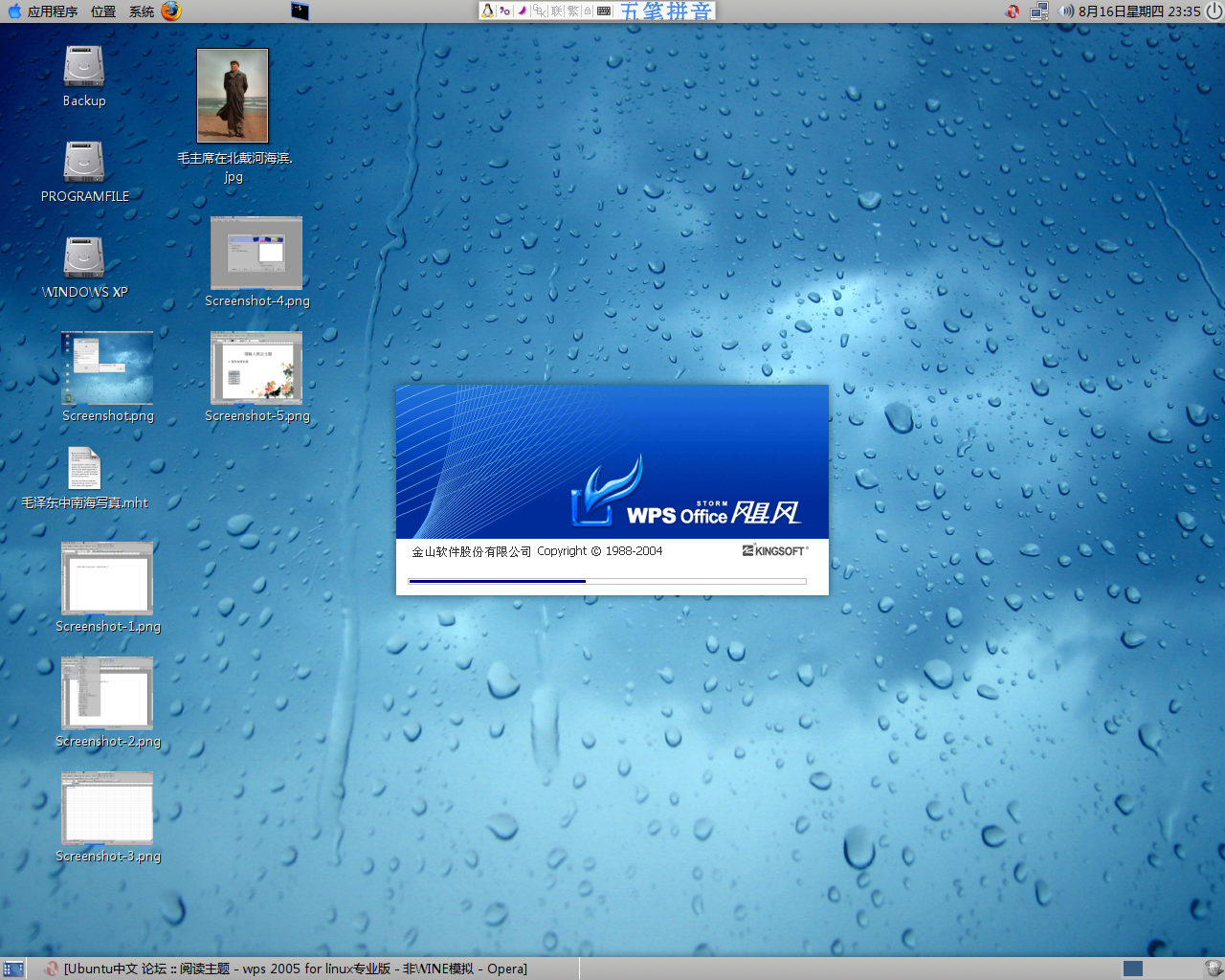Select the Screenshot-5.png thumbnail
1225x980 pixels.
256,367
